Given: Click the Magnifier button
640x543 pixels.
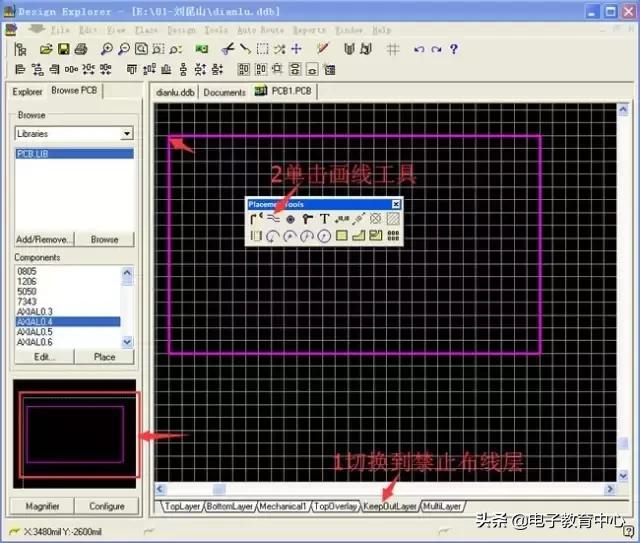Looking at the screenshot, I should pyautogui.click(x=43, y=506).
